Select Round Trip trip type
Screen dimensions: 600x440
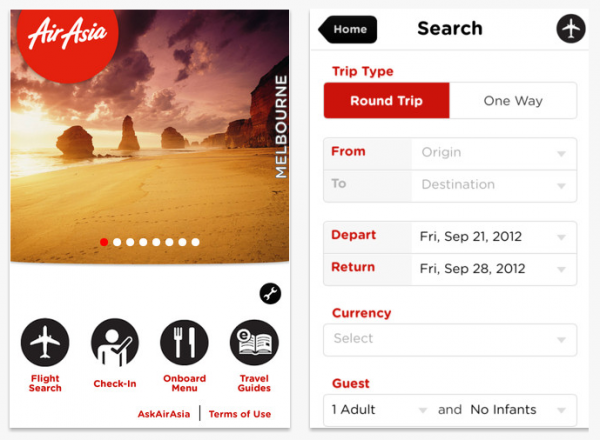coord(386,101)
